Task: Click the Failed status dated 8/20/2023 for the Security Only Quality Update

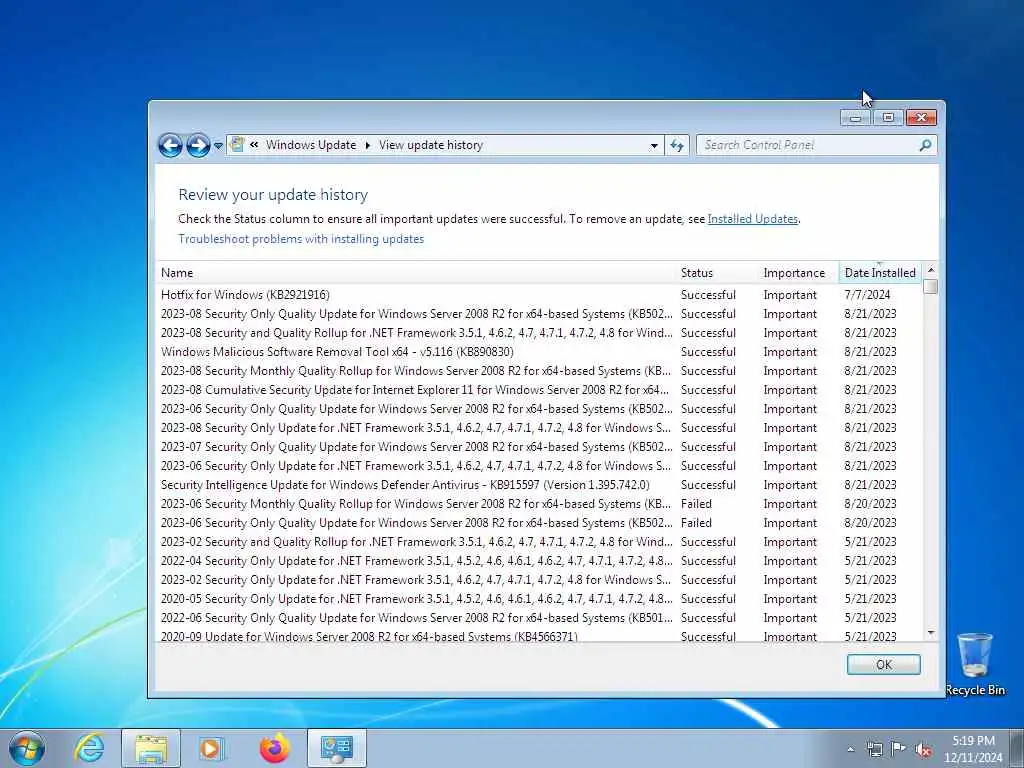Action: [696, 522]
